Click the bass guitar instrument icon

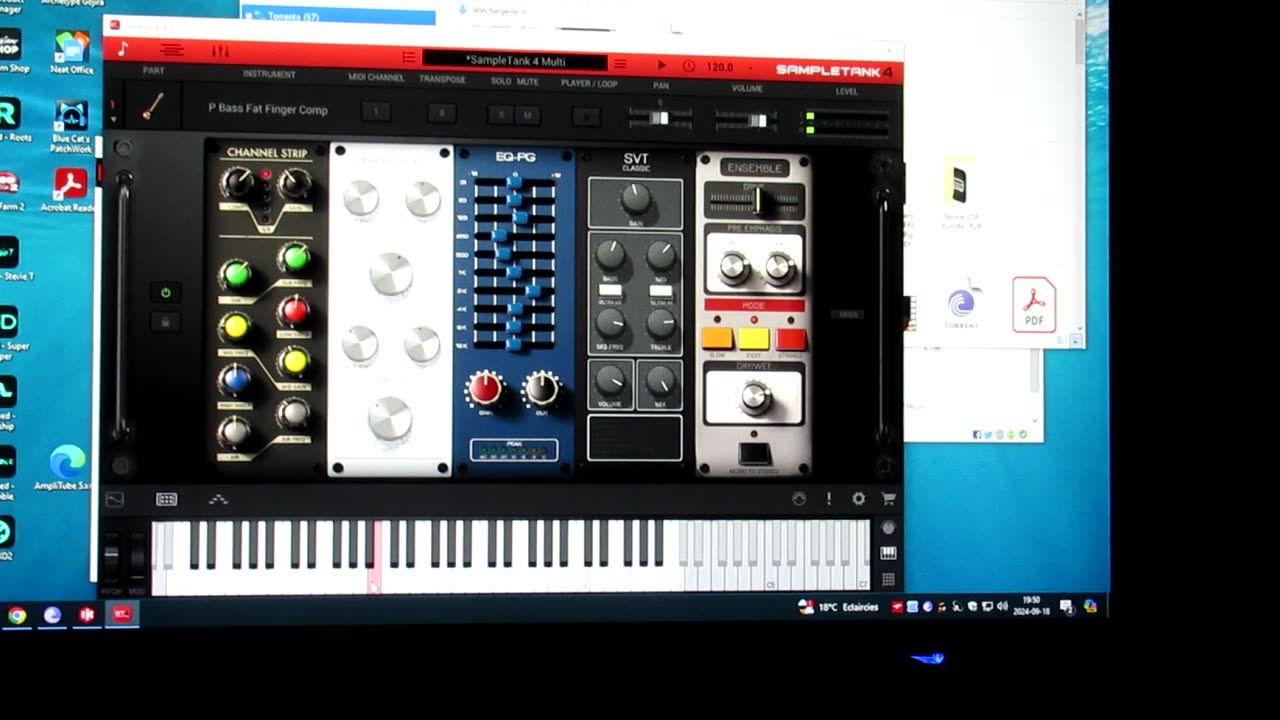(x=153, y=107)
